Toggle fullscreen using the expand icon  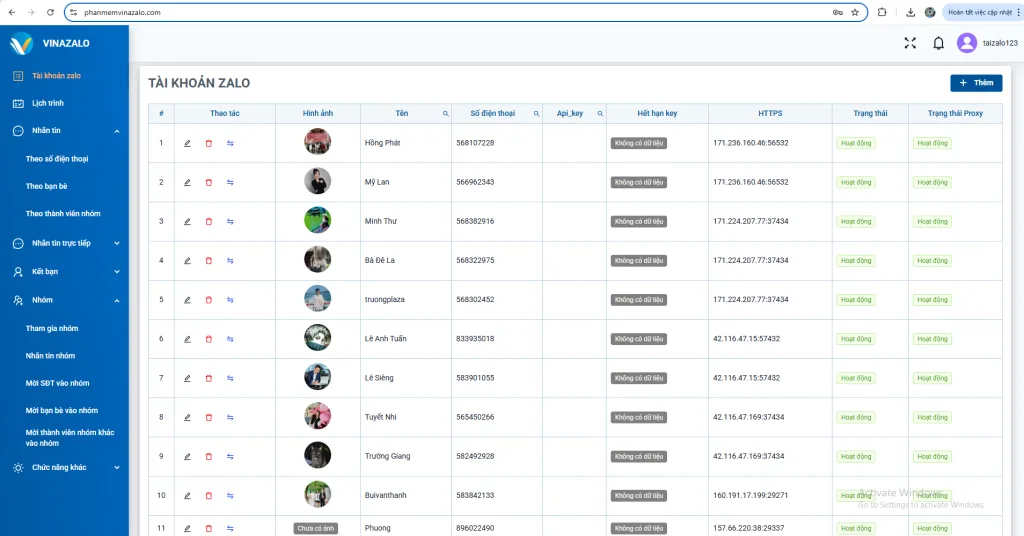point(910,43)
